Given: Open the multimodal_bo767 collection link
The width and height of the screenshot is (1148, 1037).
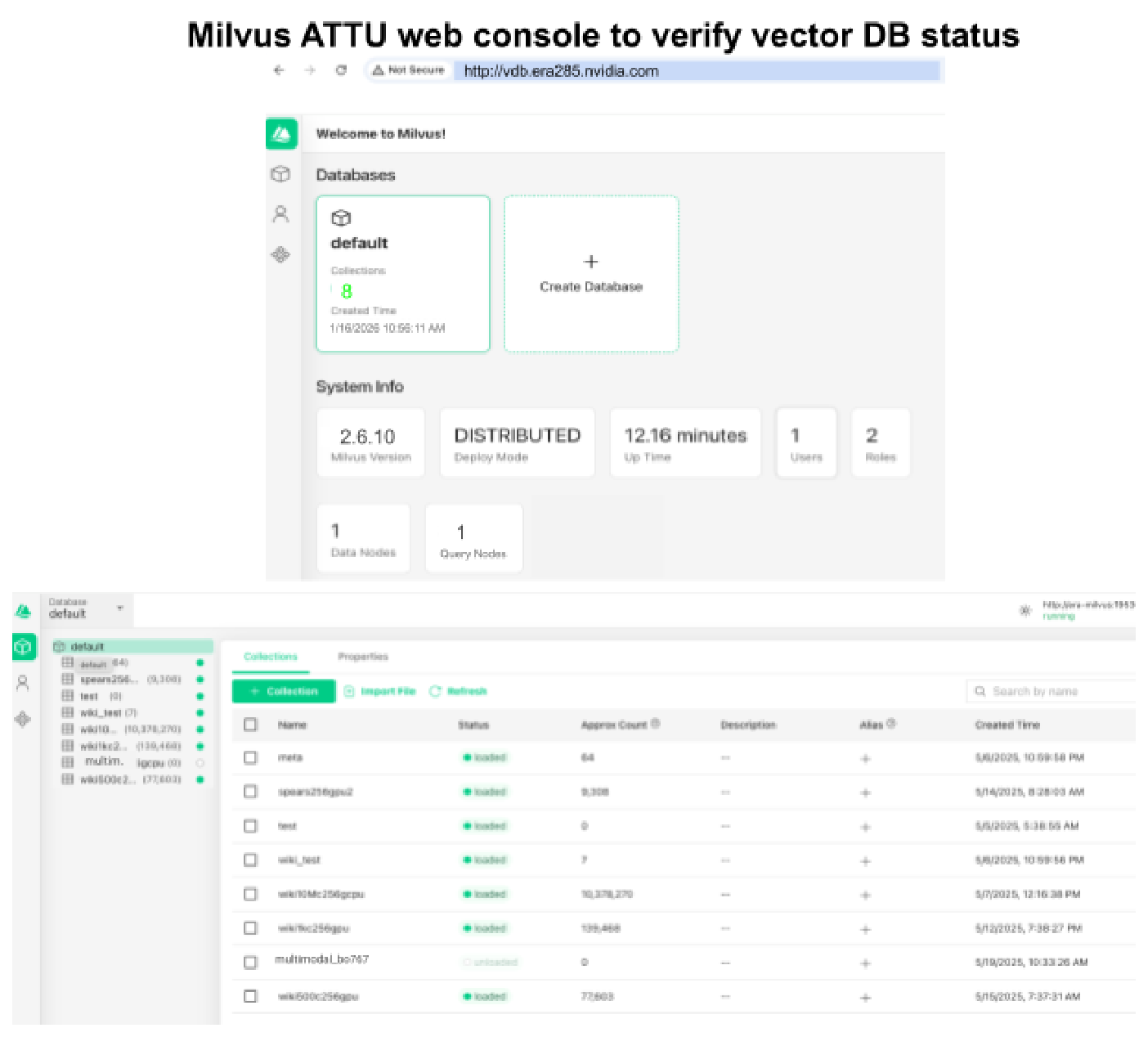Looking at the screenshot, I should click(322, 959).
